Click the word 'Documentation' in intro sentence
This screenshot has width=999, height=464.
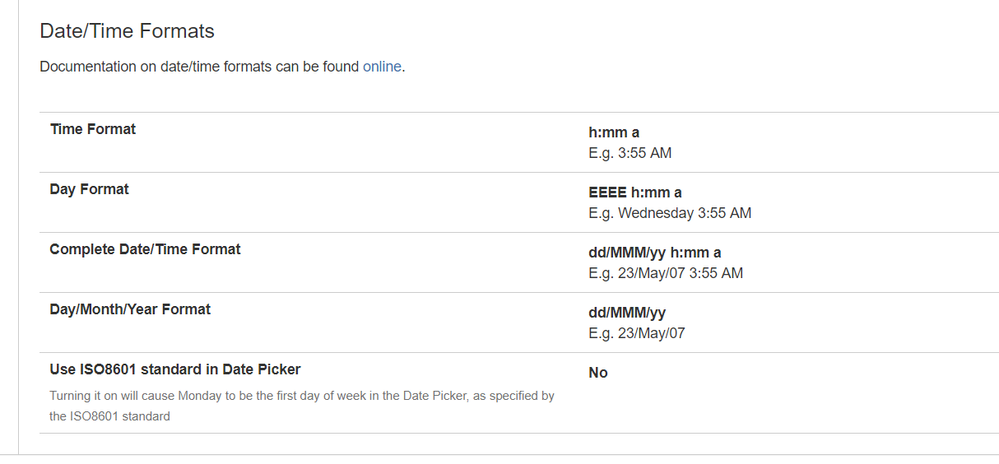coord(87,67)
